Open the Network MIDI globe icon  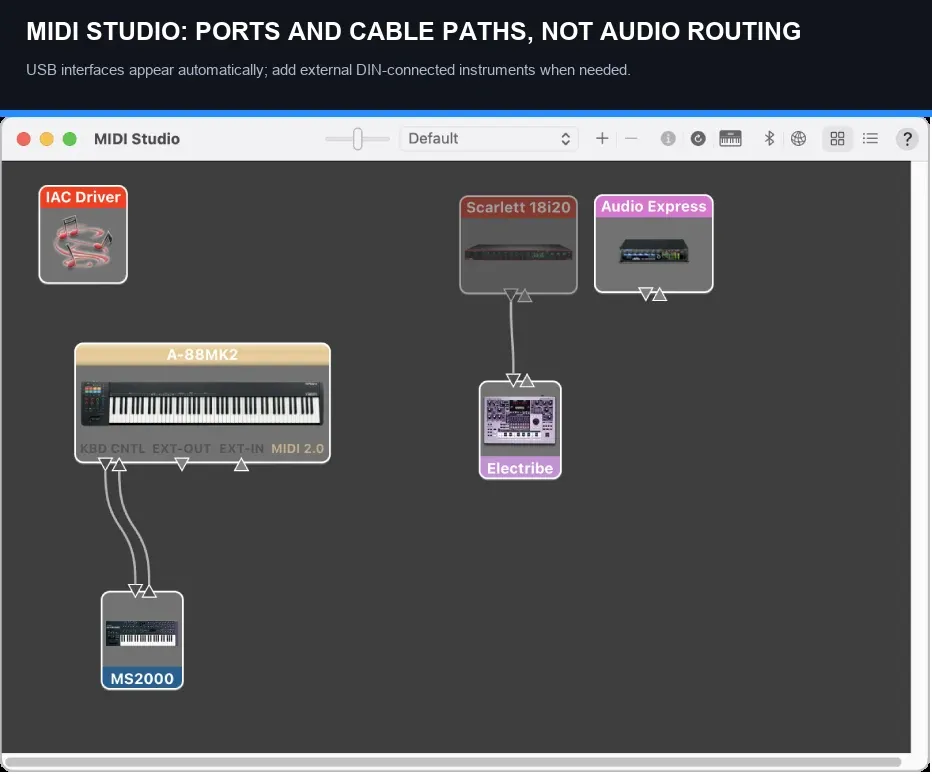(x=798, y=139)
